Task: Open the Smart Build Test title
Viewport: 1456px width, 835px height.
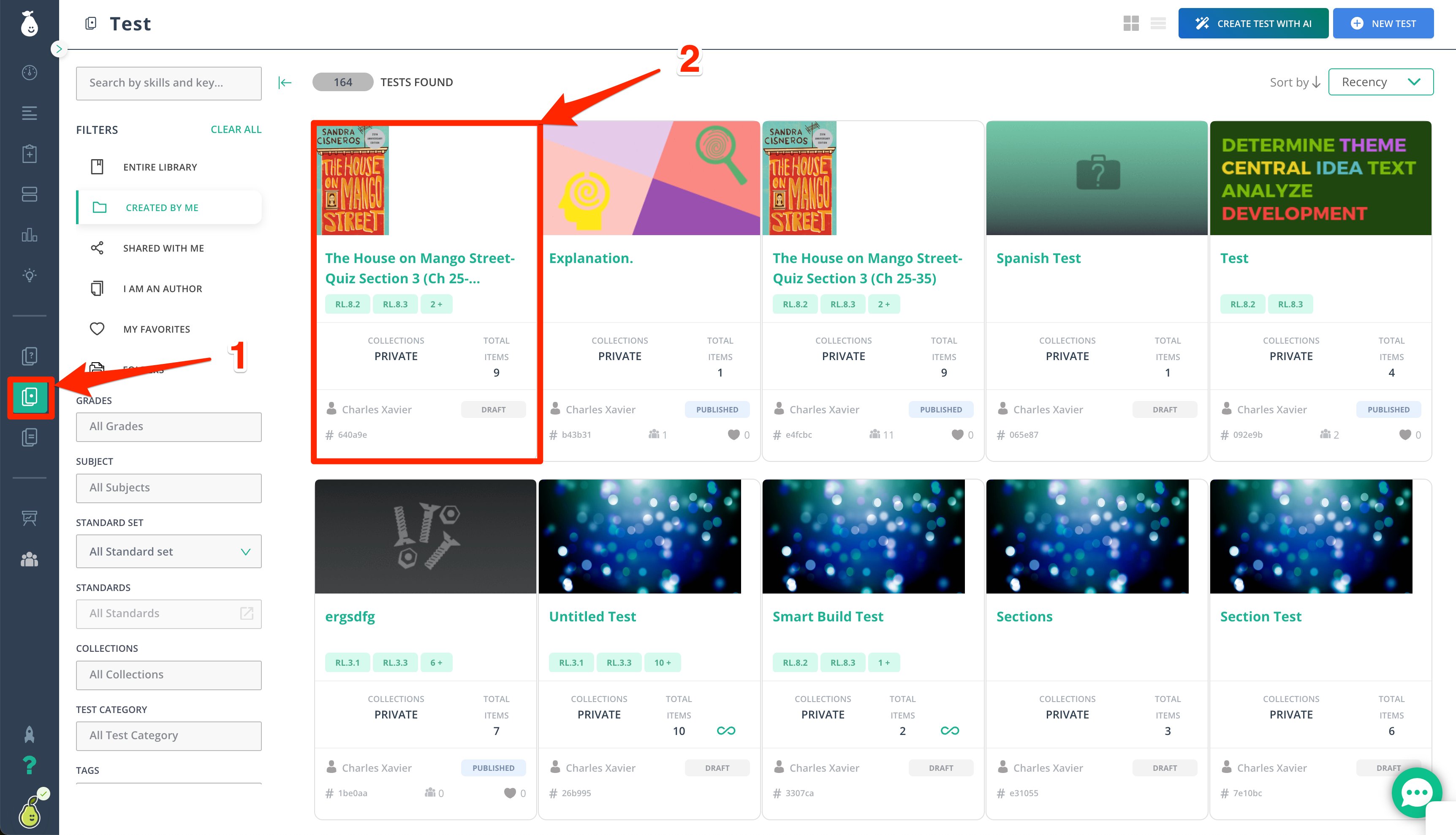Action: pyautogui.click(x=828, y=616)
